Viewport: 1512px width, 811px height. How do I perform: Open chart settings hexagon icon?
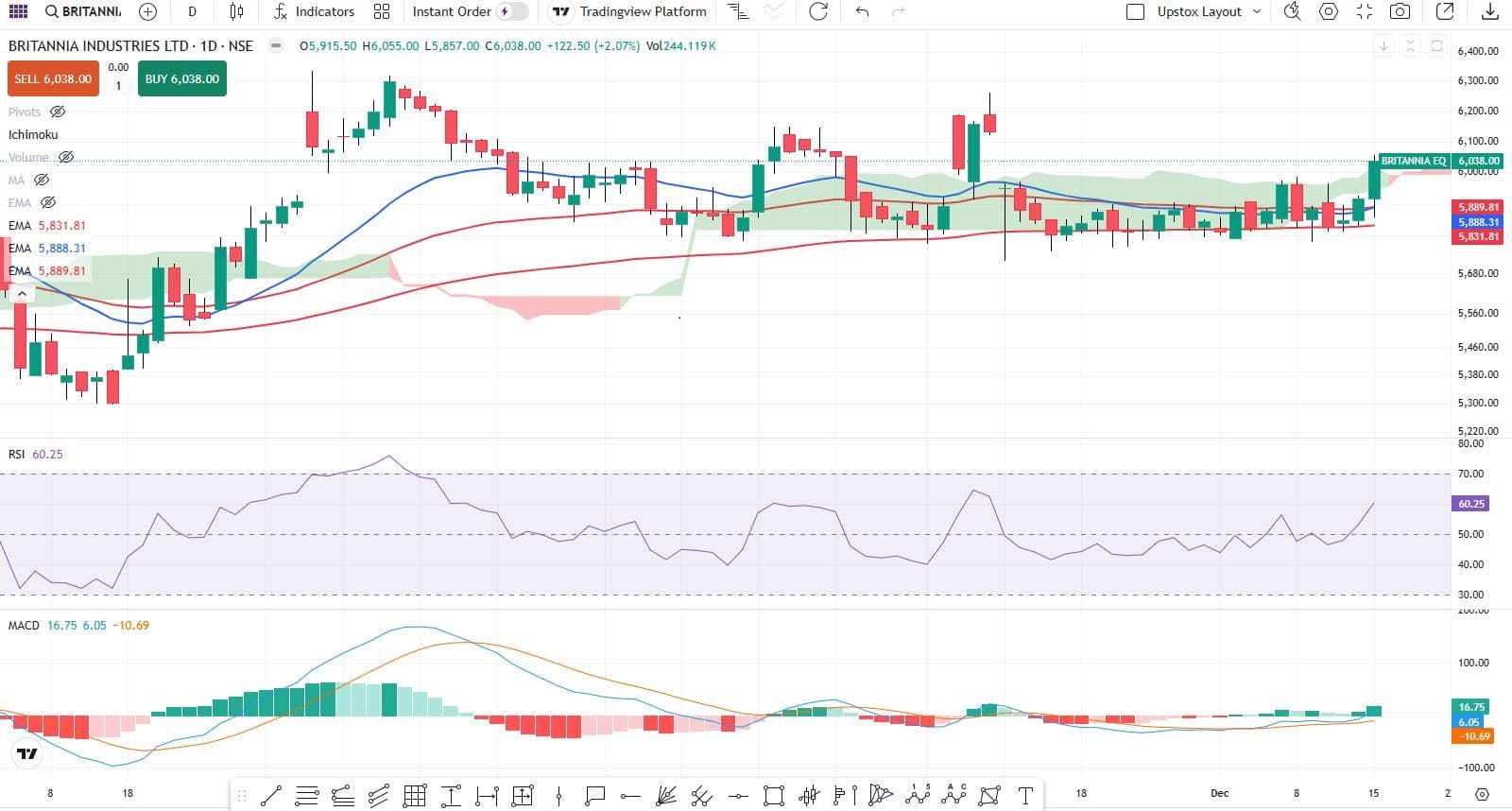tap(1329, 11)
